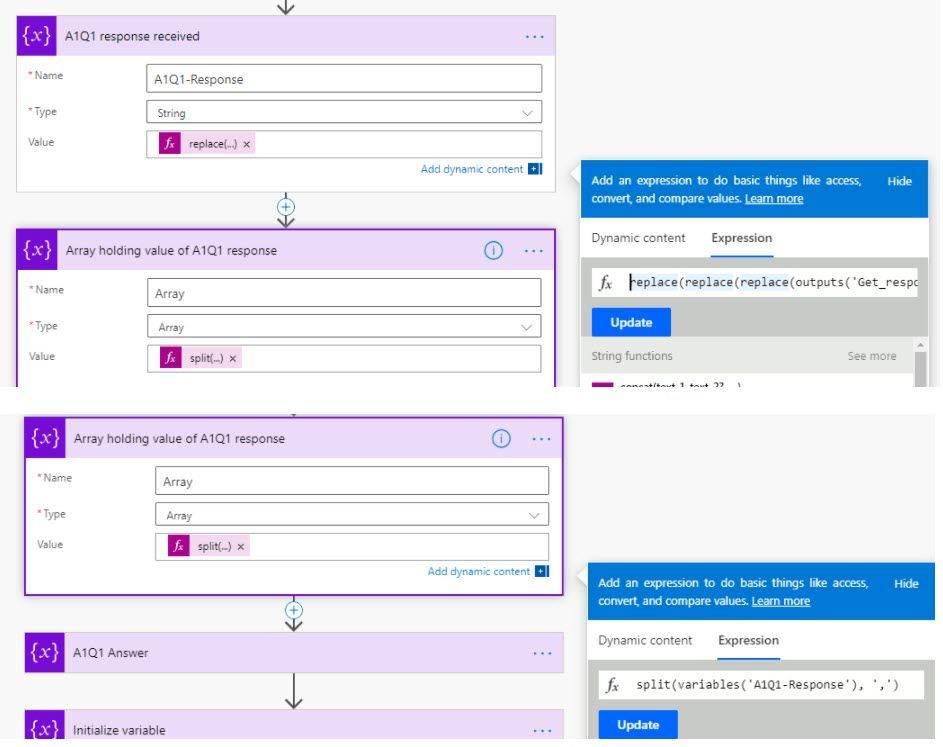Remove the lower split(...) token
The height and width of the screenshot is (747, 943).
241,547
